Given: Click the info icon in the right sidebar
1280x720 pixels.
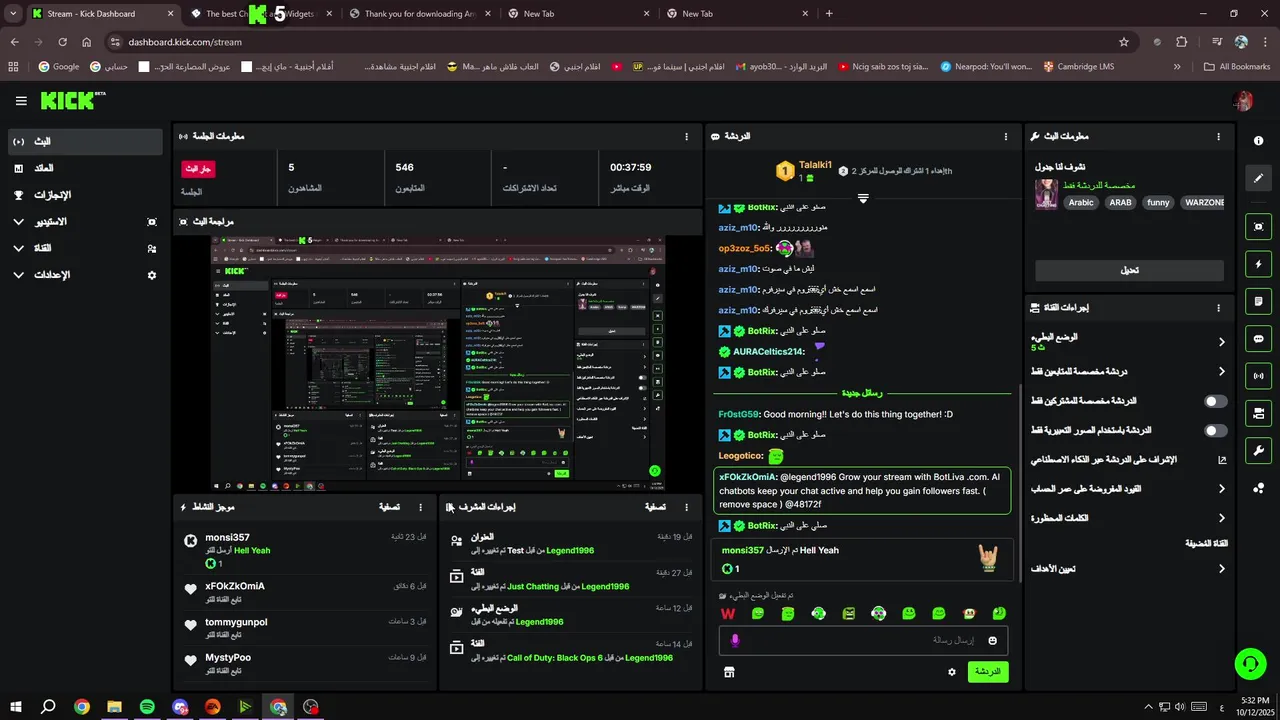Looking at the screenshot, I should tap(1258, 141).
